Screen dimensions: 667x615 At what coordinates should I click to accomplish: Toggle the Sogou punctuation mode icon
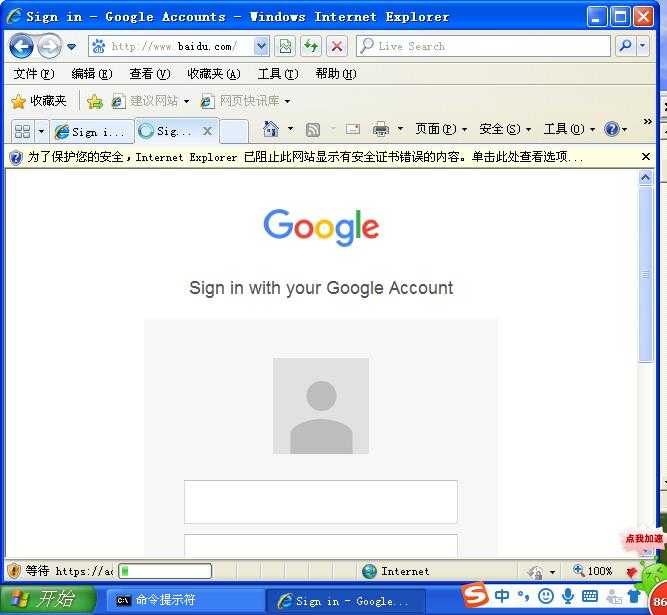coord(524,596)
